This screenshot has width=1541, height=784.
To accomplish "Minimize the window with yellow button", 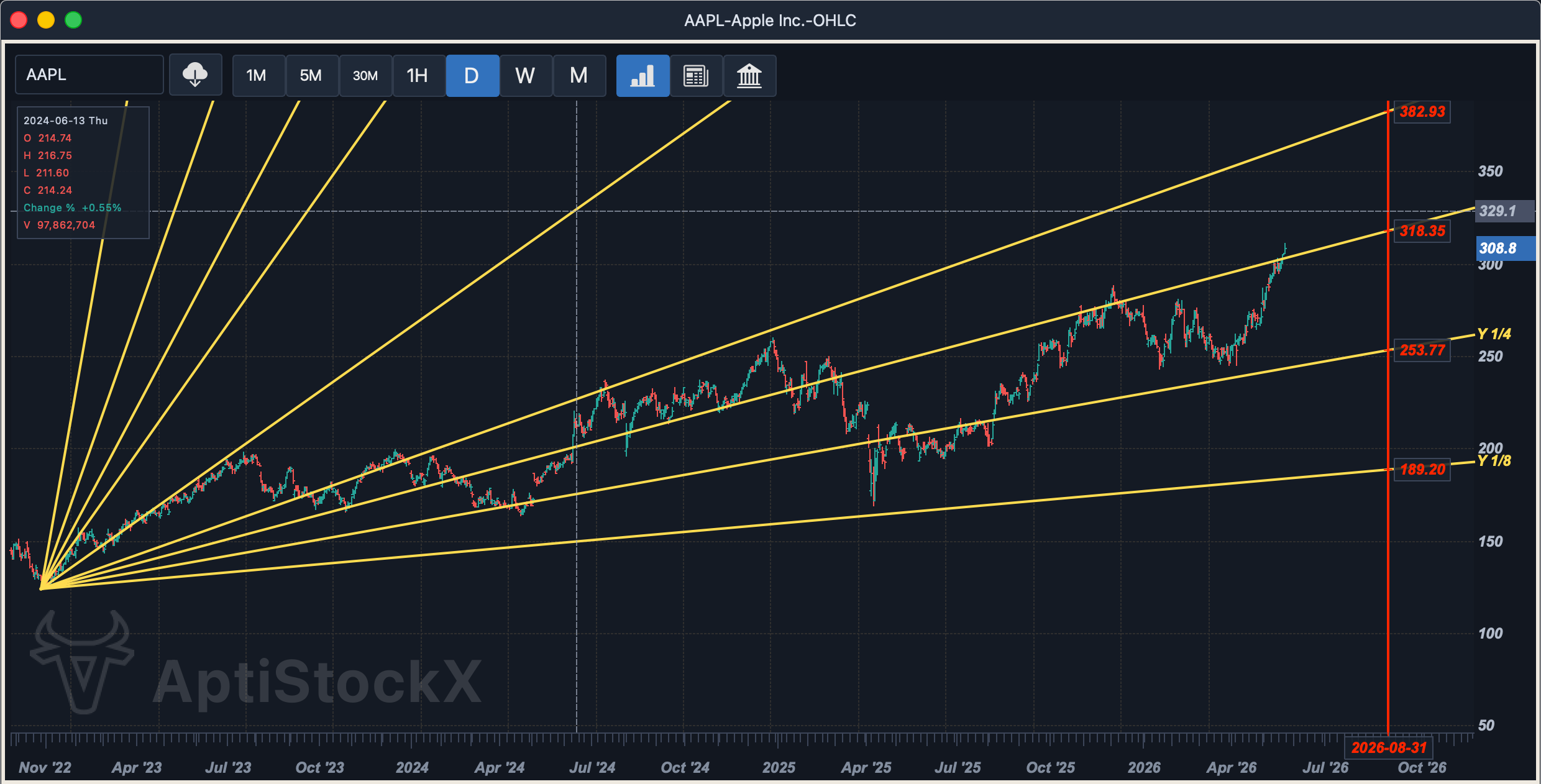I will [46, 21].
